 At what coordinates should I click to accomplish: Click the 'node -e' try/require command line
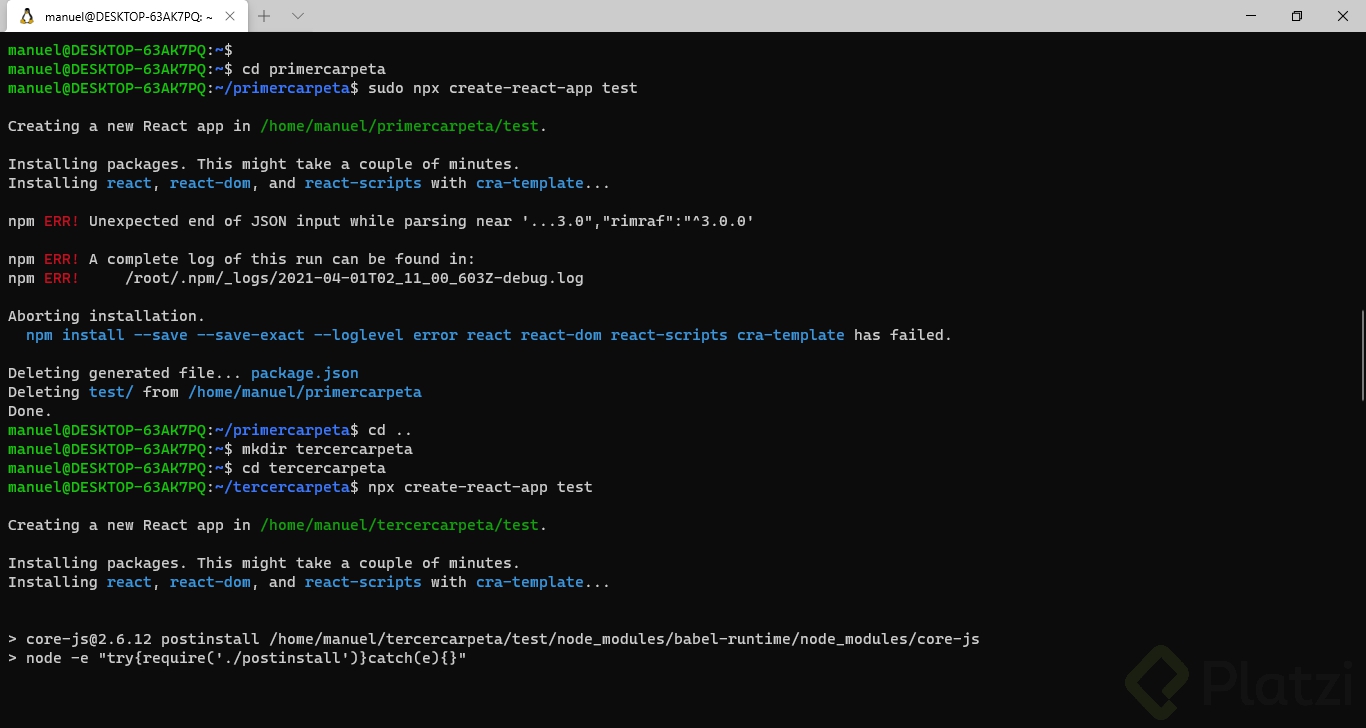(x=237, y=658)
